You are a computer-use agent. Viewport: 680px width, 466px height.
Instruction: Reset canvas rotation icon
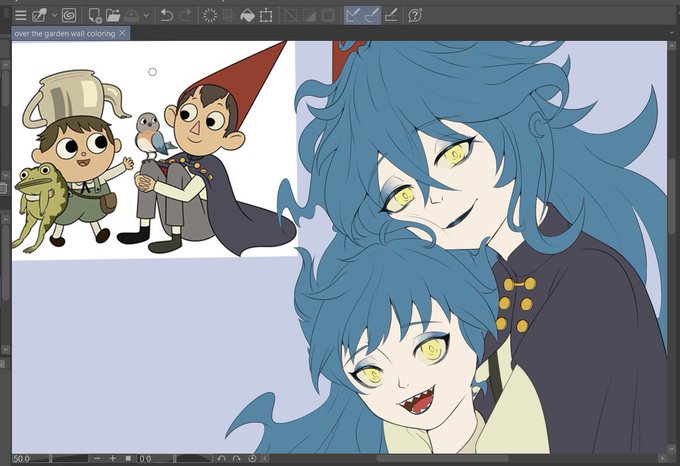pyautogui.click(x=252, y=458)
